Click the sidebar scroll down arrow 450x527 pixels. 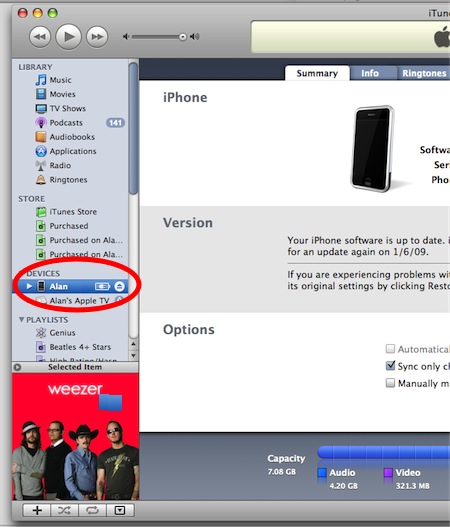coord(133,355)
